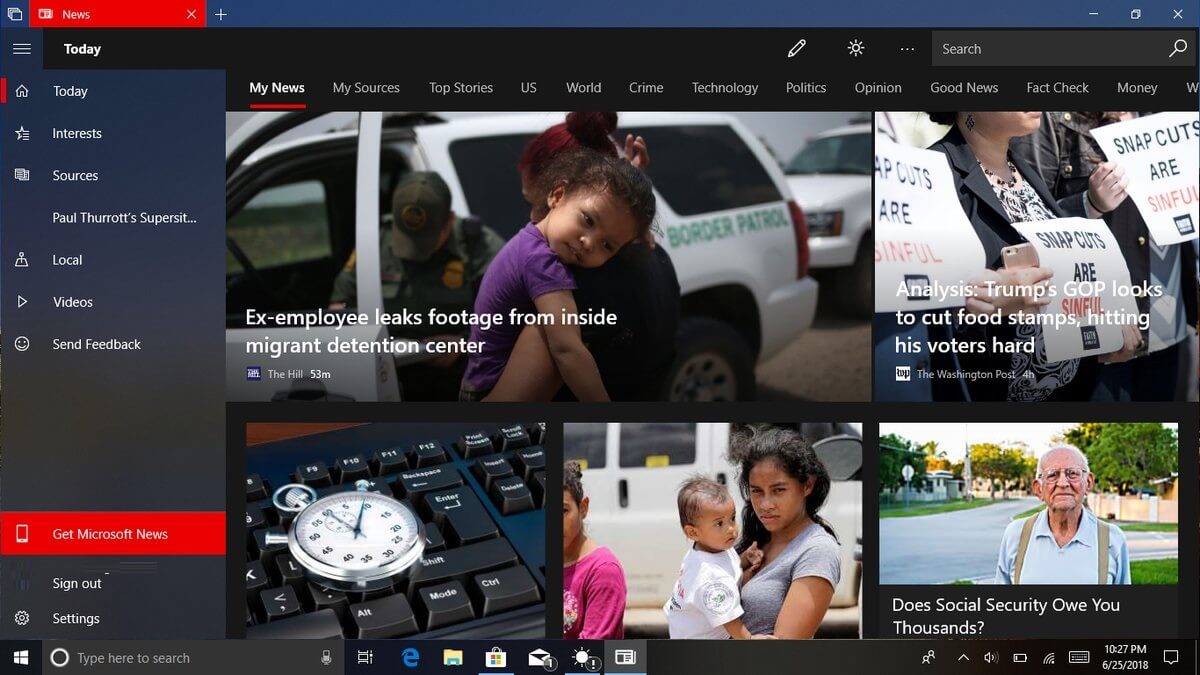The width and height of the screenshot is (1200, 675).
Task: Open the US news tab
Action: pyautogui.click(x=529, y=88)
